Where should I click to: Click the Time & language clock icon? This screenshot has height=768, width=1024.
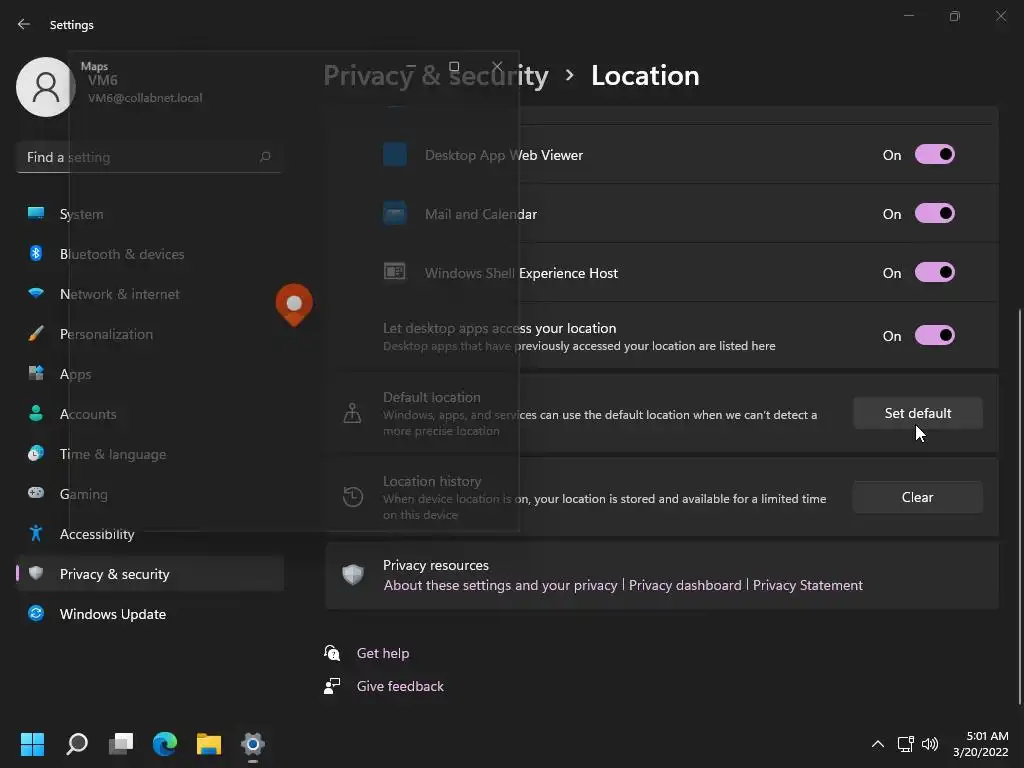(x=36, y=453)
